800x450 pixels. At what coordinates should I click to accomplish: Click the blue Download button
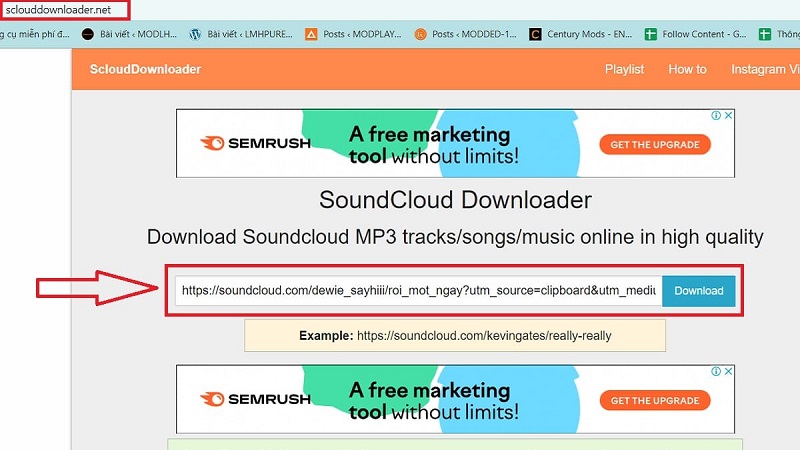coord(698,291)
